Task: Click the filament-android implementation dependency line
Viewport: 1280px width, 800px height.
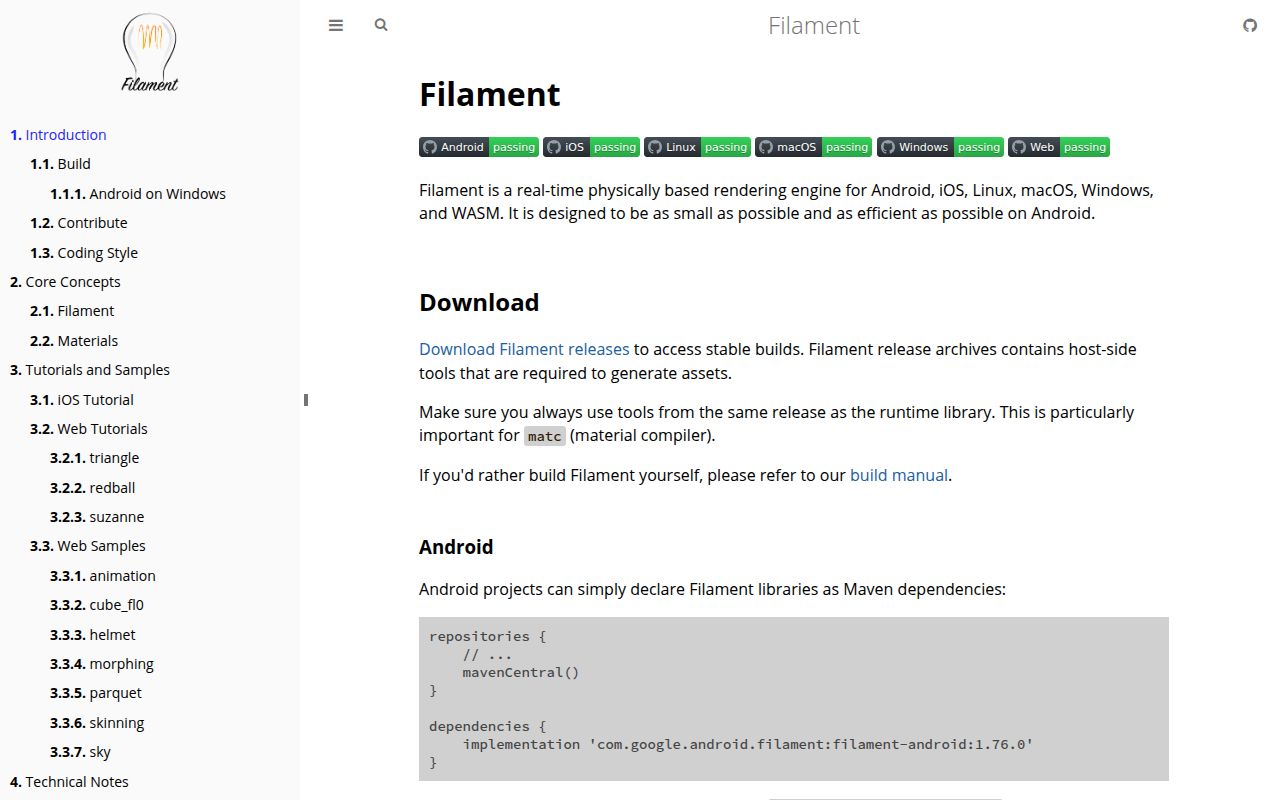Action: click(747, 744)
